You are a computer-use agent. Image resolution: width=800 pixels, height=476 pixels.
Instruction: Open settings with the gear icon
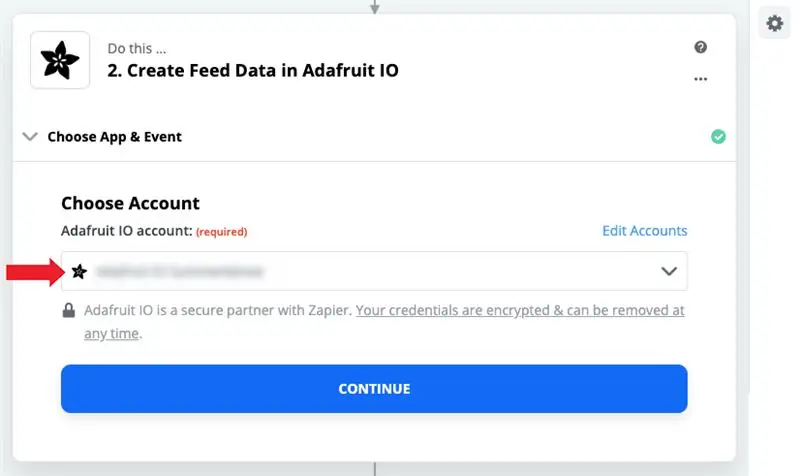(774, 23)
